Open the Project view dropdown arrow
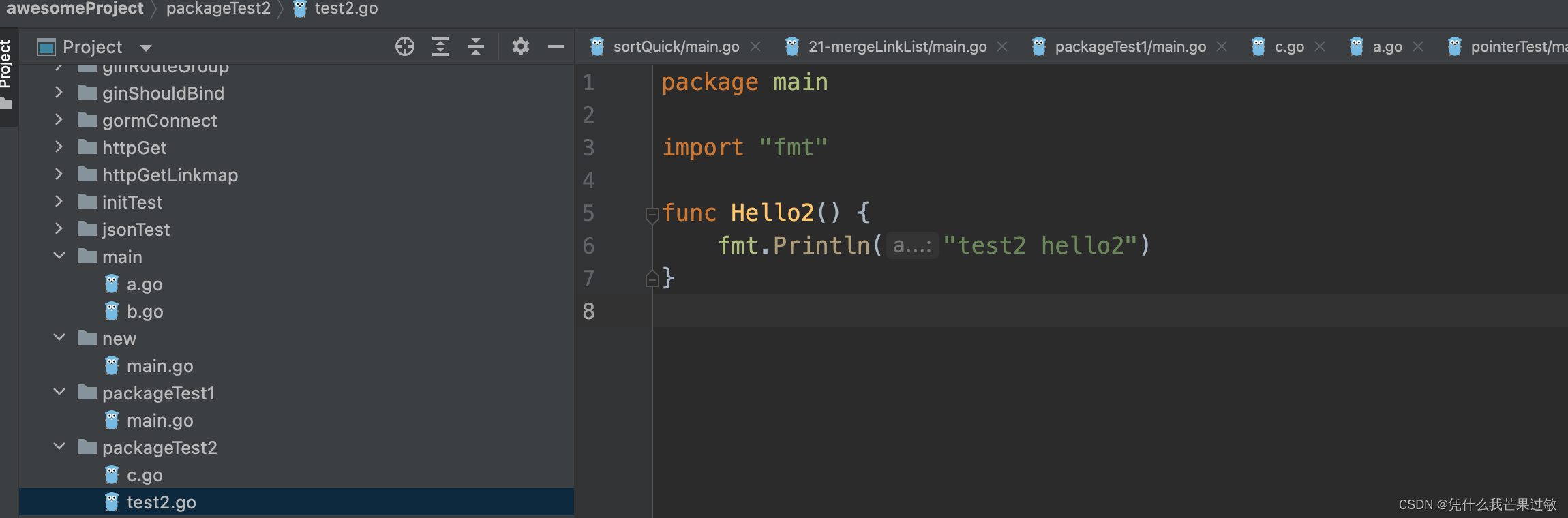Screen dimensions: 1568x518 tap(145, 48)
